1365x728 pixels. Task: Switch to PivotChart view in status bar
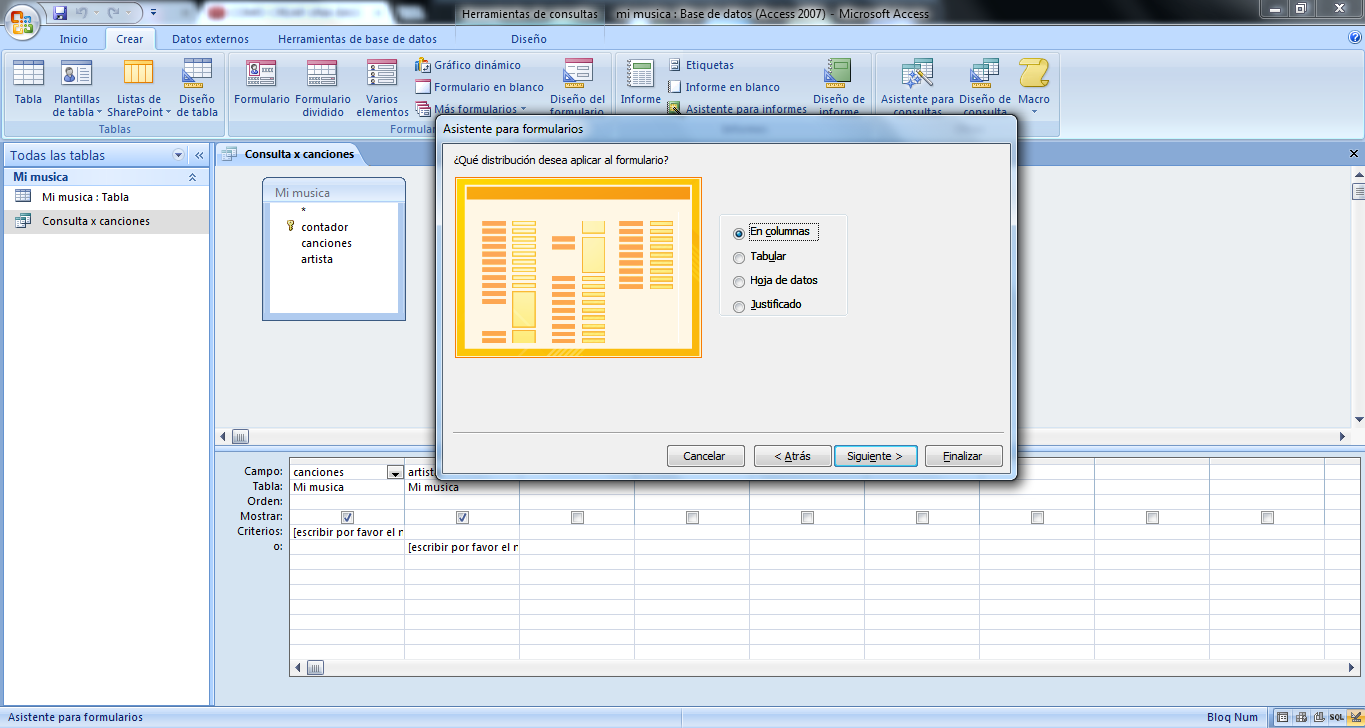[x=1318, y=717]
